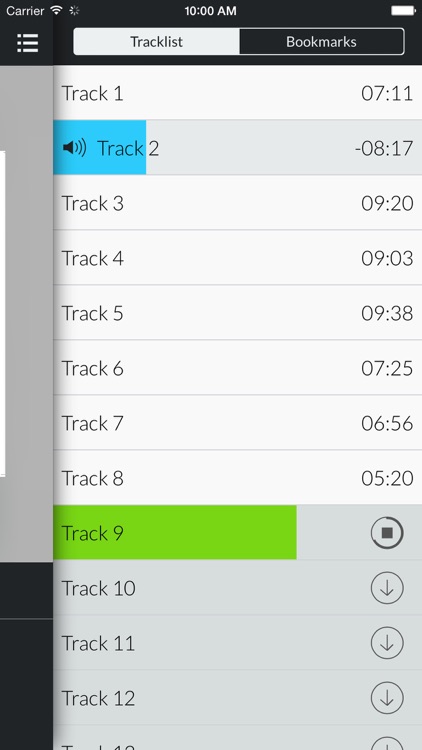Tap Track 7 duration 06:56

[387, 423]
